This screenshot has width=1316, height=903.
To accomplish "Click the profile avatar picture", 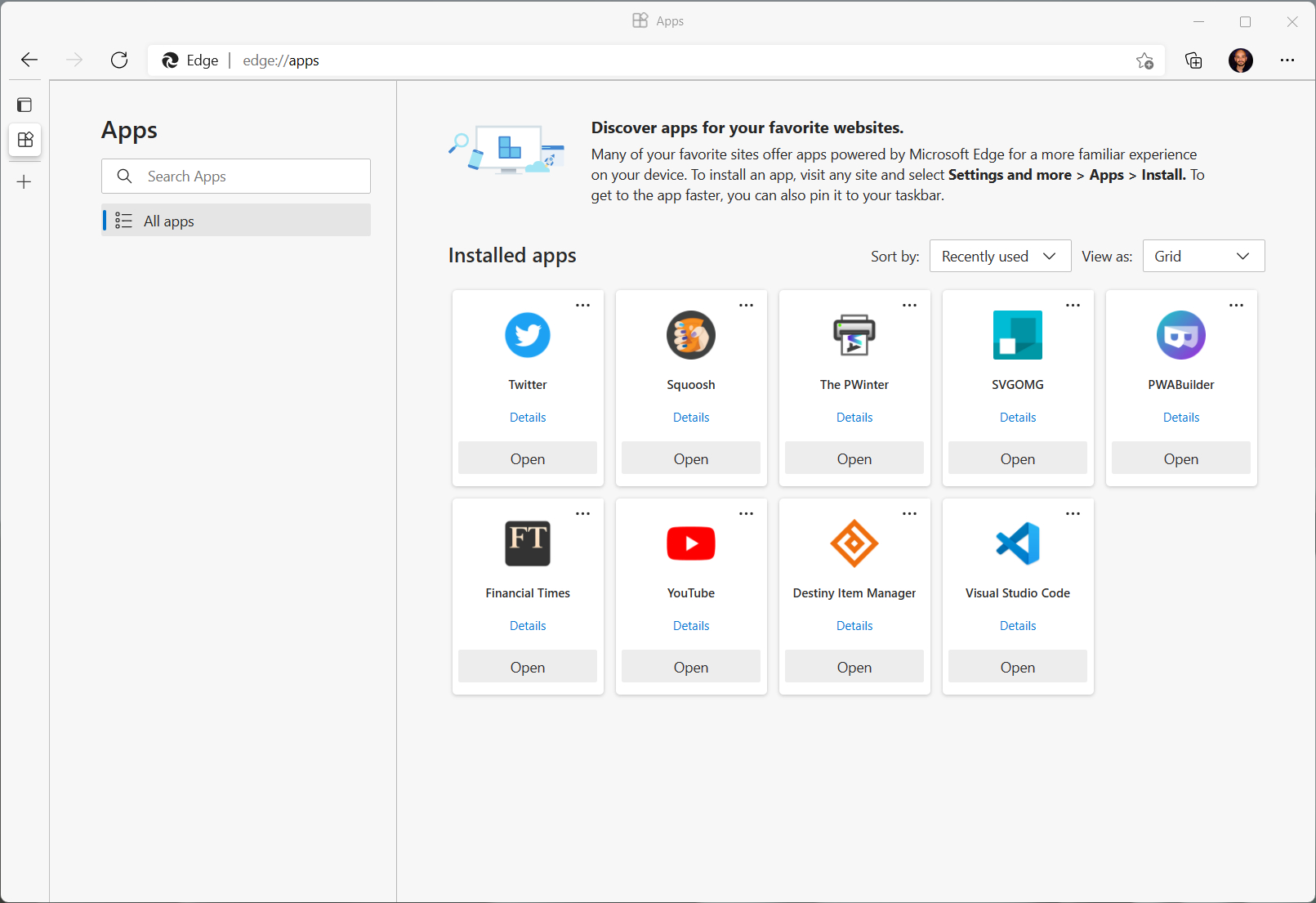I will 1240,60.
